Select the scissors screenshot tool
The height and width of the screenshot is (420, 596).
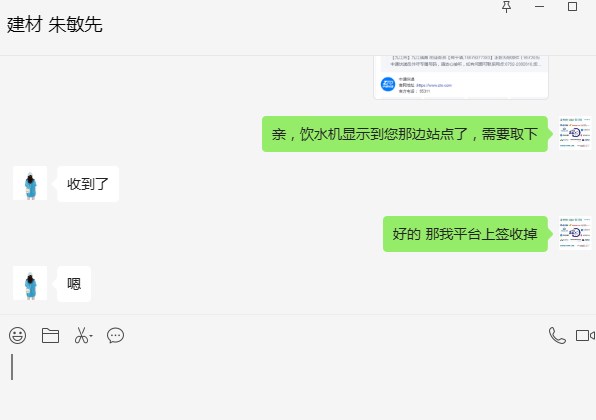coord(81,336)
